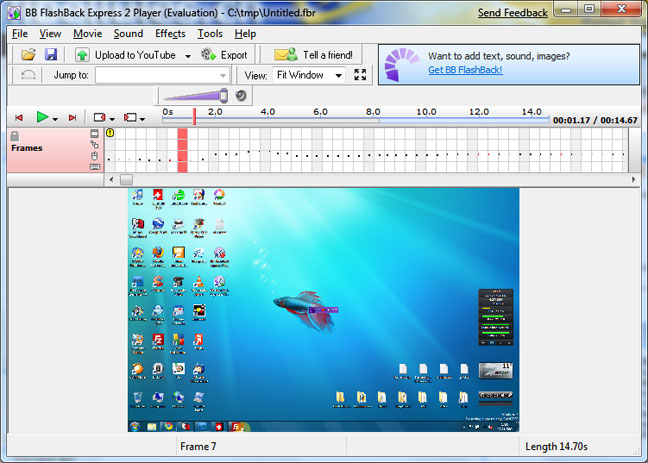Click Tell a friend! button

pos(313,55)
